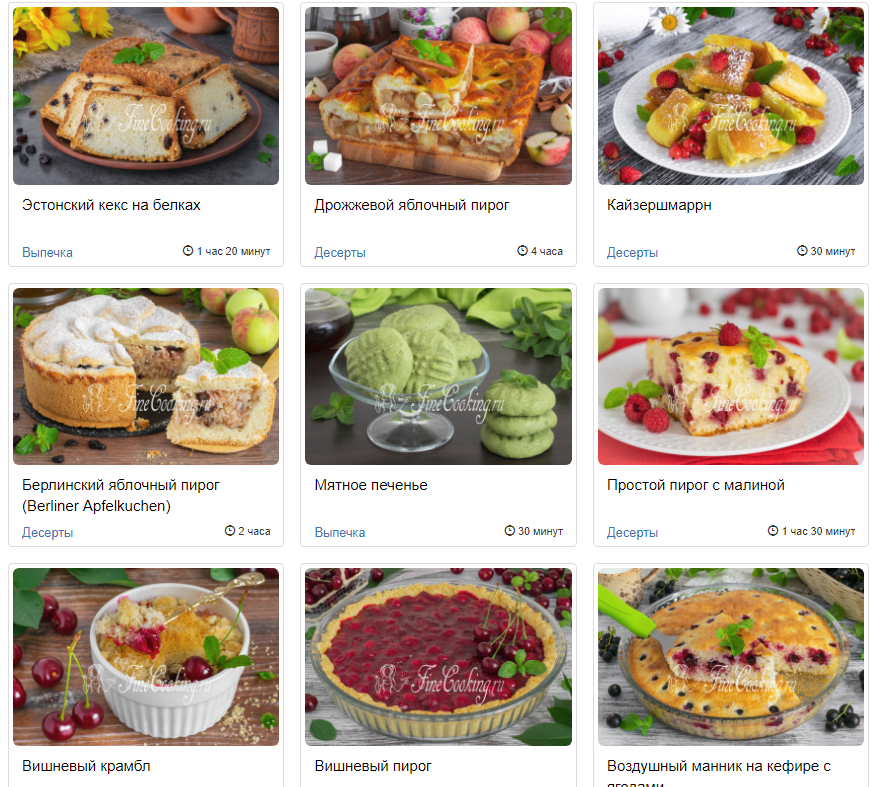Image resolution: width=873 pixels, height=787 pixels.
Task: Click clock icon beside 2 часа
Action: pyautogui.click(x=230, y=531)
